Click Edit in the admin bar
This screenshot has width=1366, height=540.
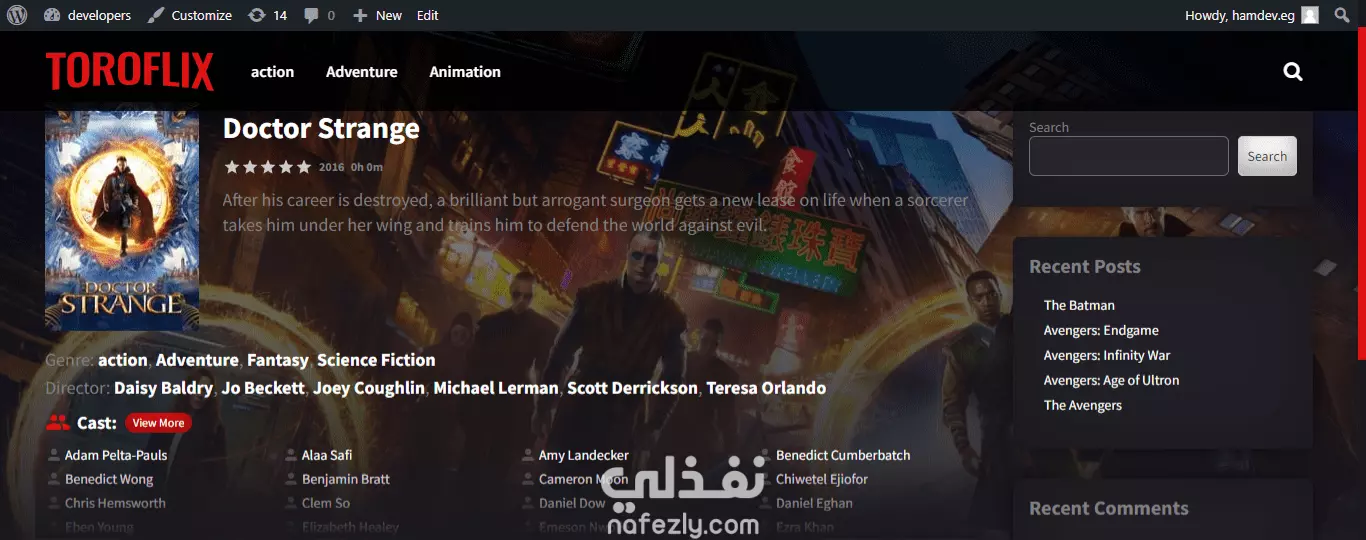point(428,15)
